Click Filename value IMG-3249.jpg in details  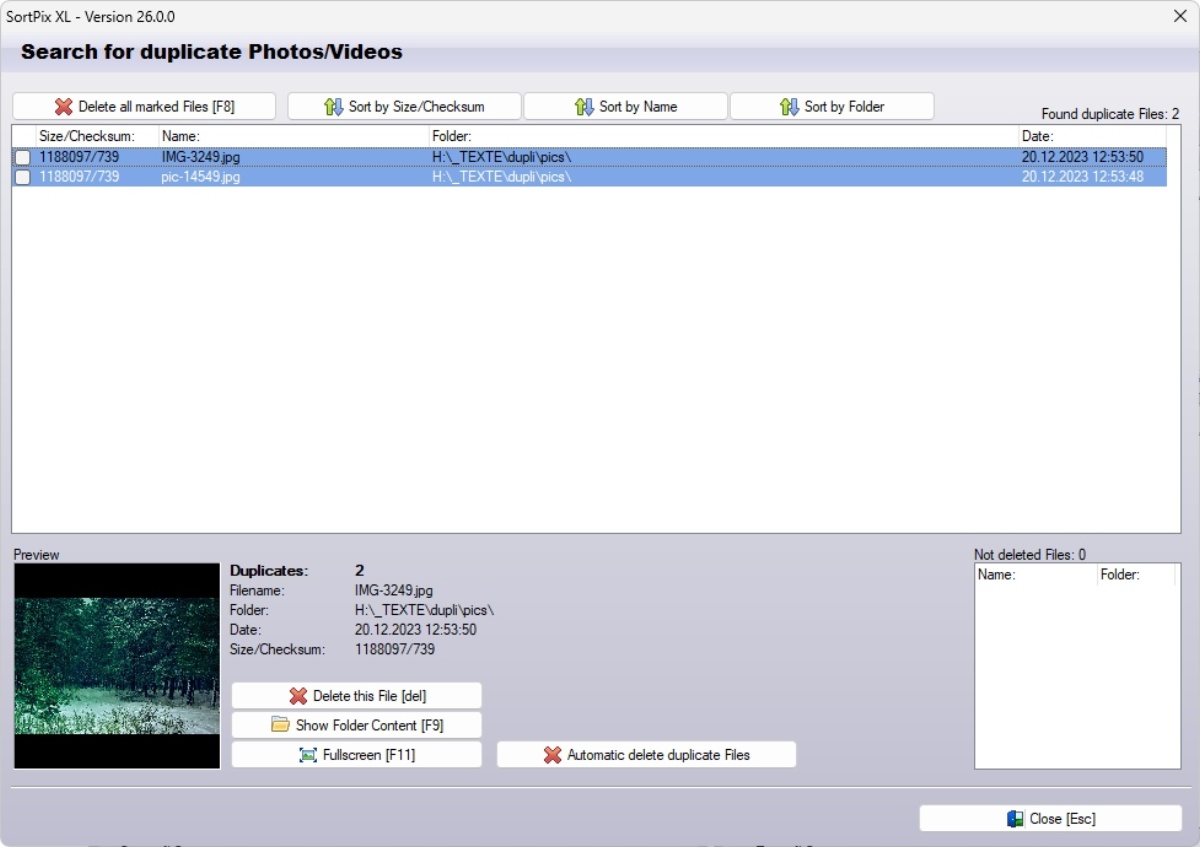(394, 590)
